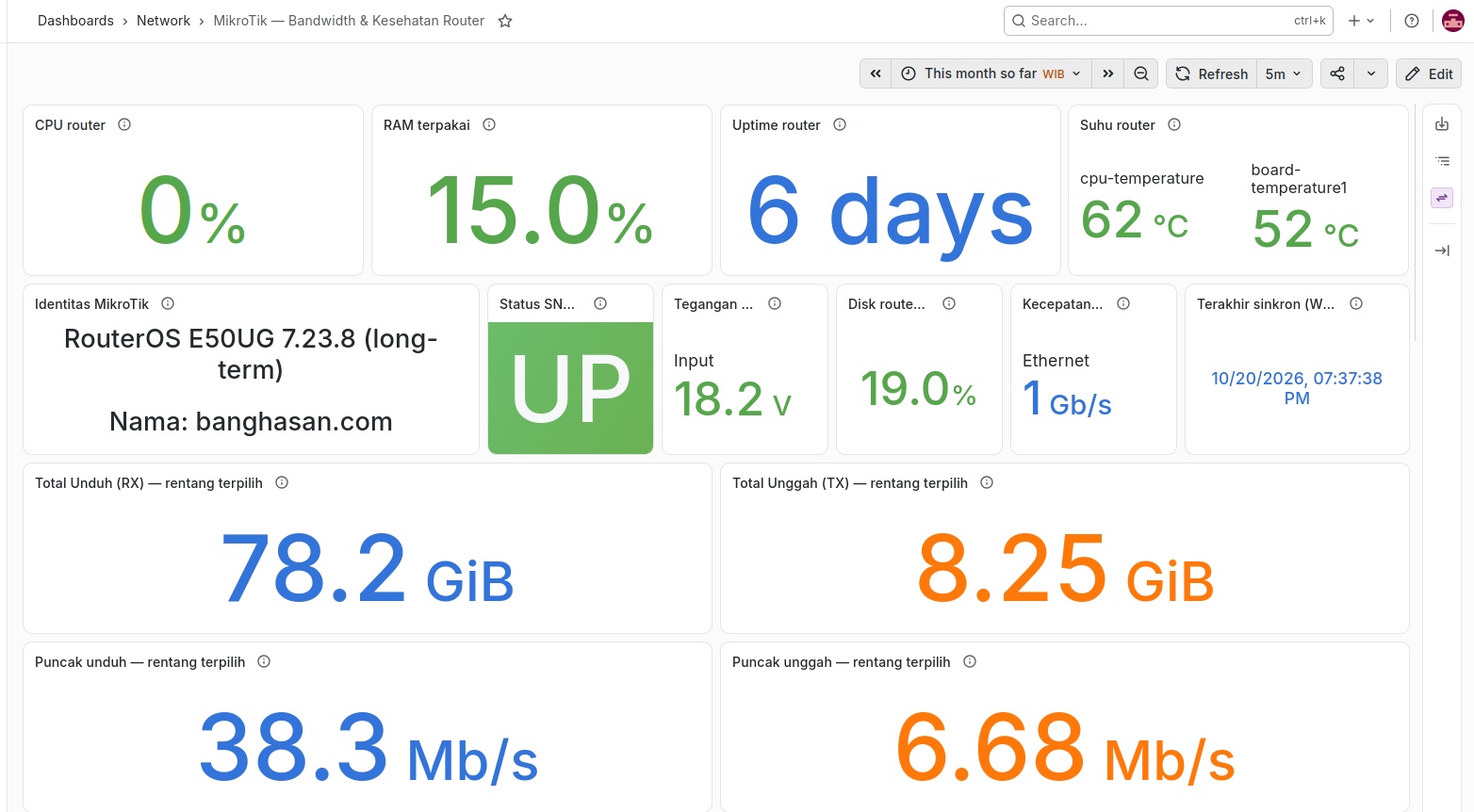Click the Tegangan panel title

coord(713,303)
